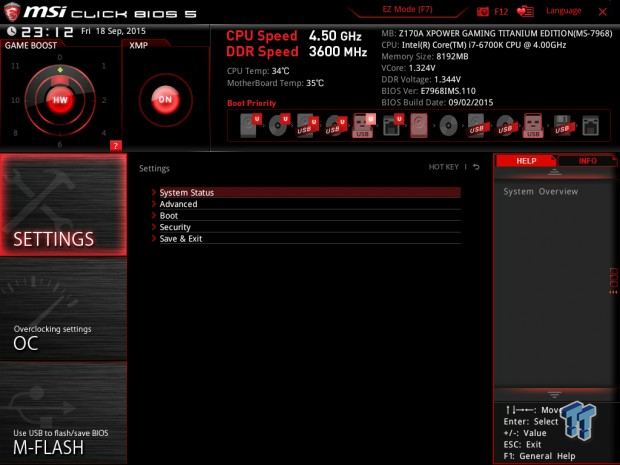Open the SETTINGS tile
This screenshot has width=620, height=465.
coord(63,204)
